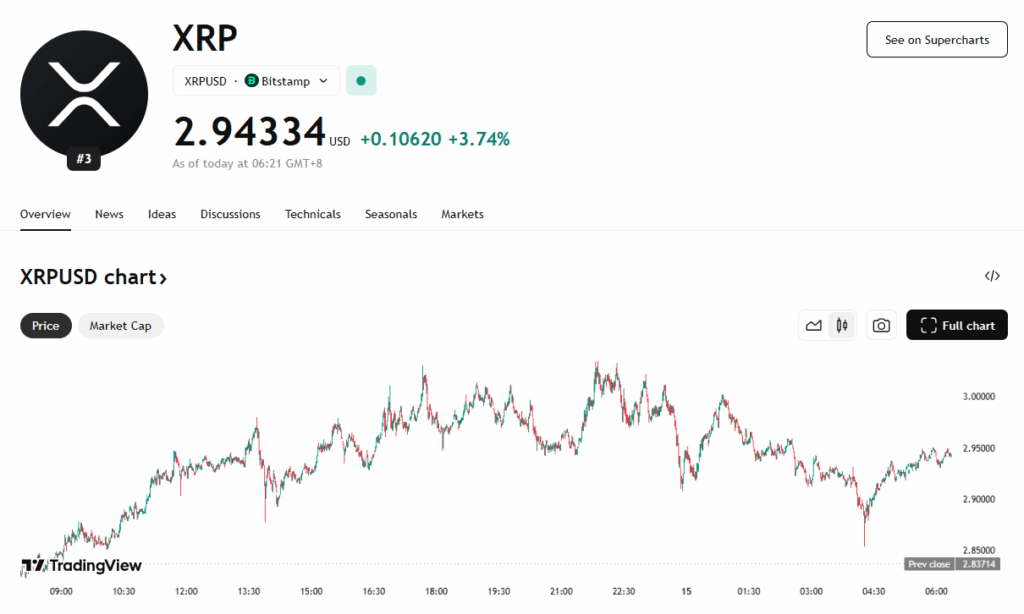This screenshot has height=614, width=1024.
Task: Click the 18:00 time axis label
Action: pyautogui.click(x=436, y=591)
